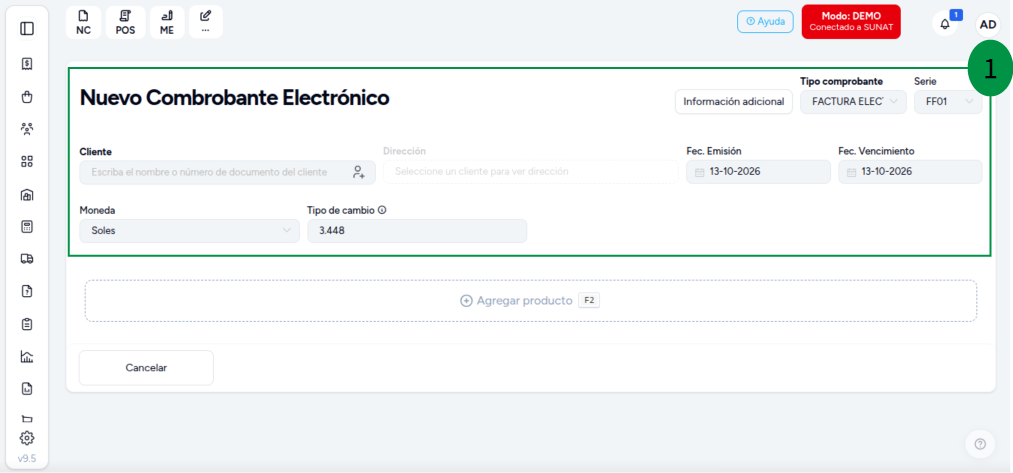
Task: Click the Modo: DEMO status button
Action: pos(851,22)
